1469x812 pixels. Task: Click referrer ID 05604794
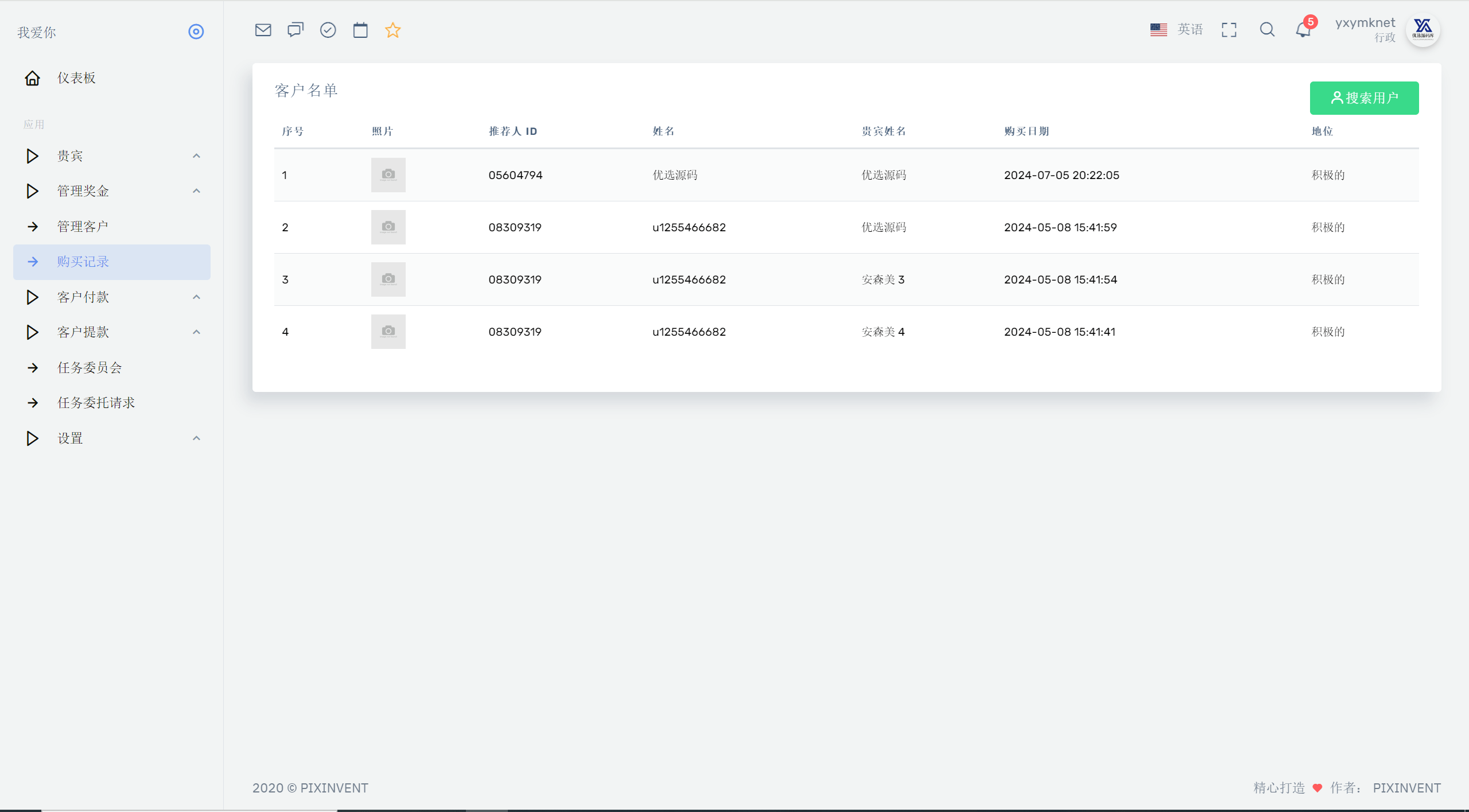coord(515,175)
